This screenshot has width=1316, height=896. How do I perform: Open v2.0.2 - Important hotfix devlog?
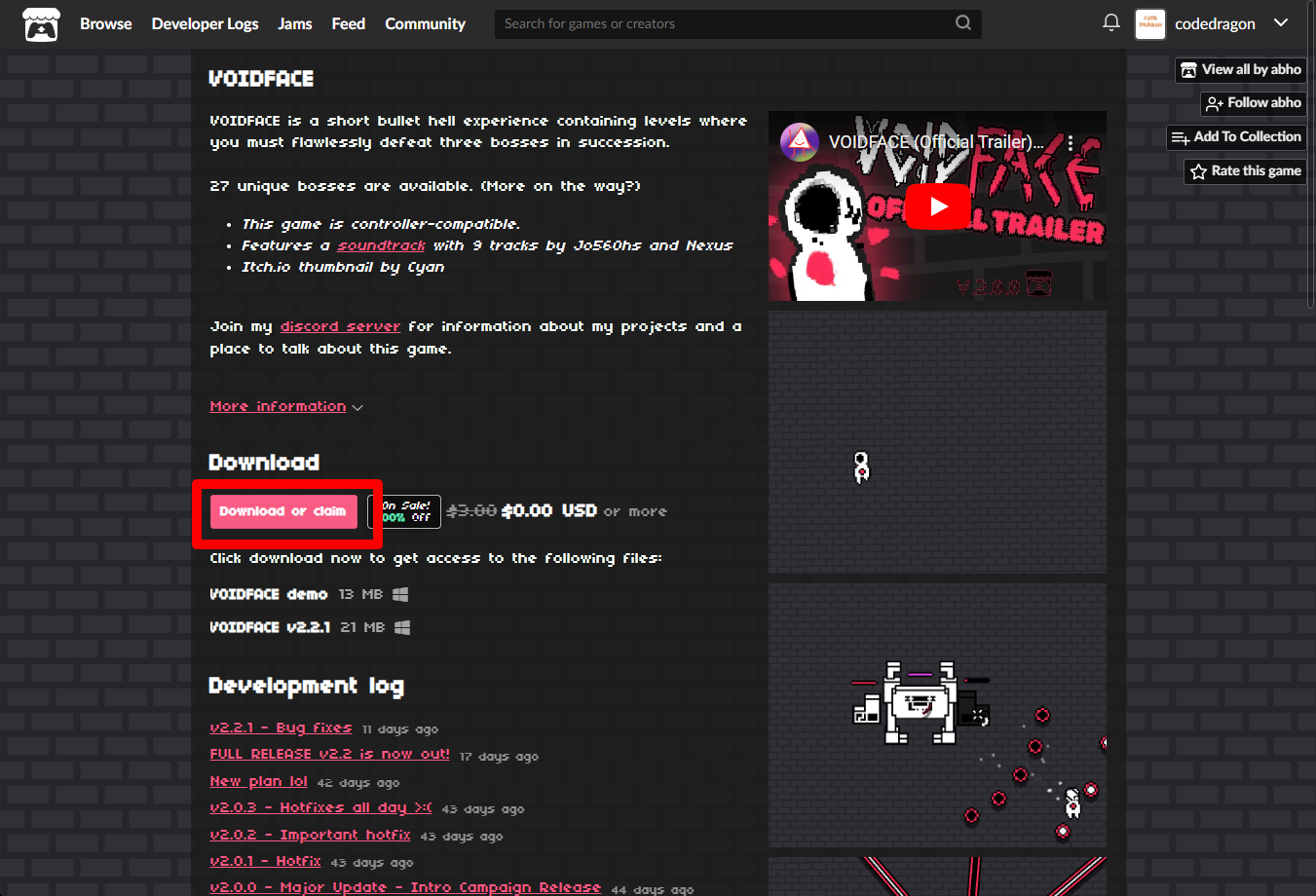pyautogui.click(x=310, y=835)
